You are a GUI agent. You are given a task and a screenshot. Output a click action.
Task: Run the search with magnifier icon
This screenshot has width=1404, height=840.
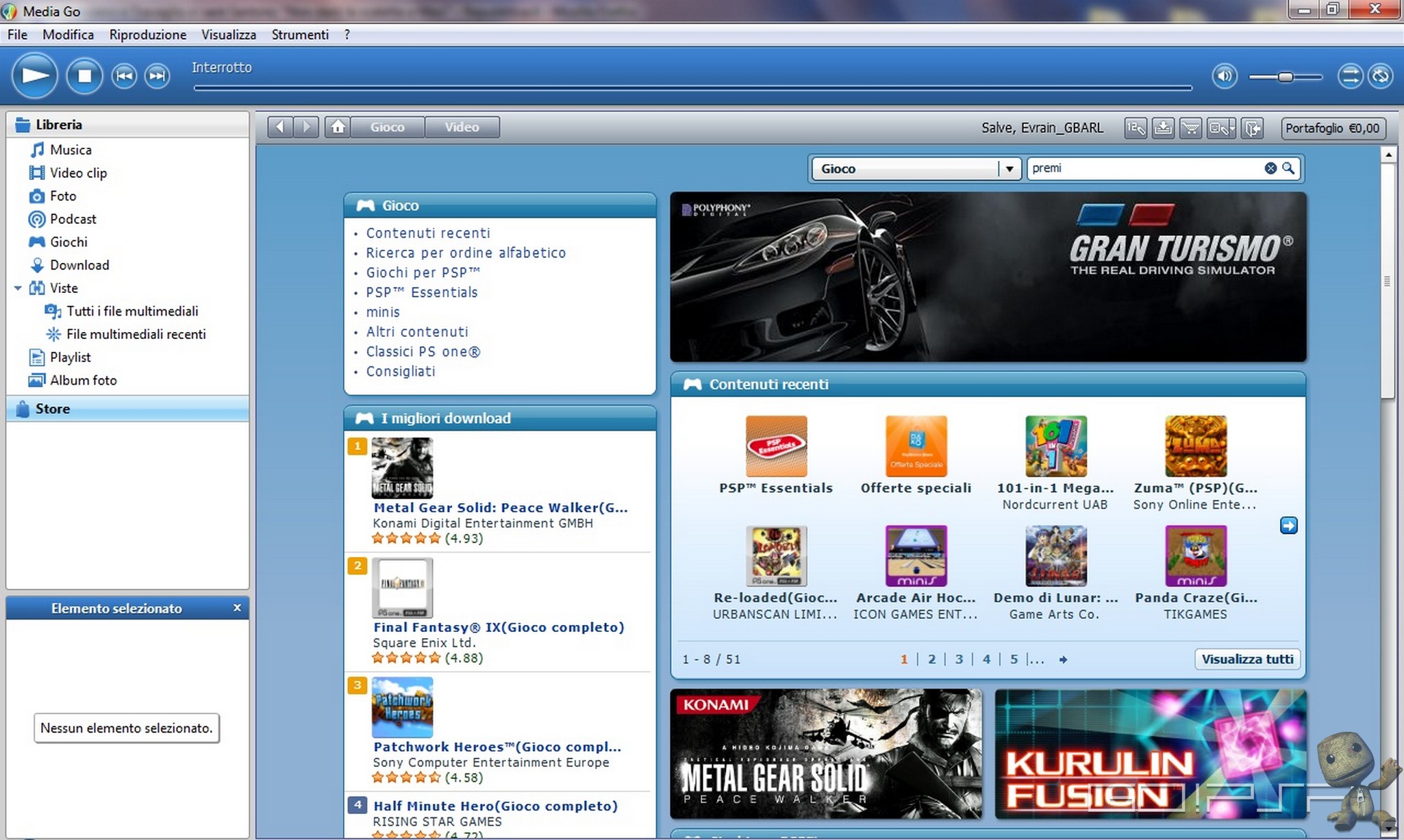coord(1288,168)
